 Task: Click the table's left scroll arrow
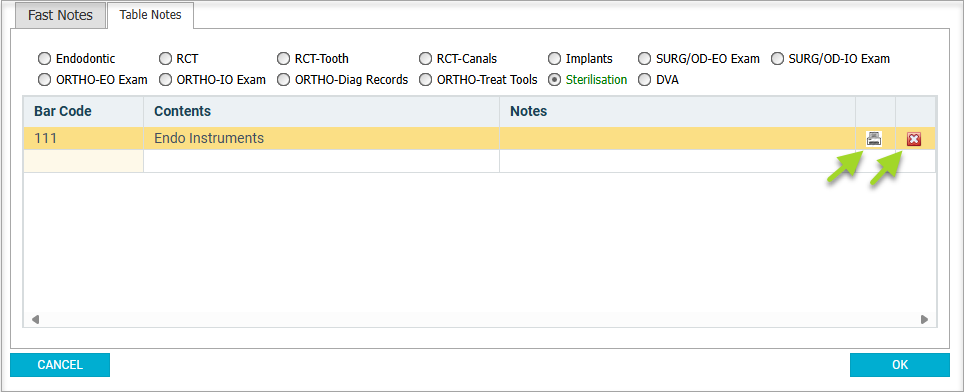click(35, 319)
